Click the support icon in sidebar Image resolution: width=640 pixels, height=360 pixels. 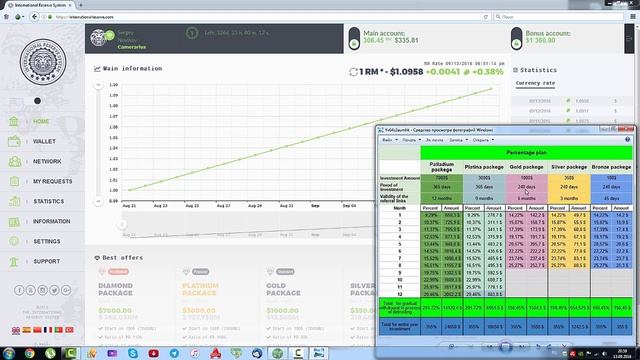[x=14, y=261]
